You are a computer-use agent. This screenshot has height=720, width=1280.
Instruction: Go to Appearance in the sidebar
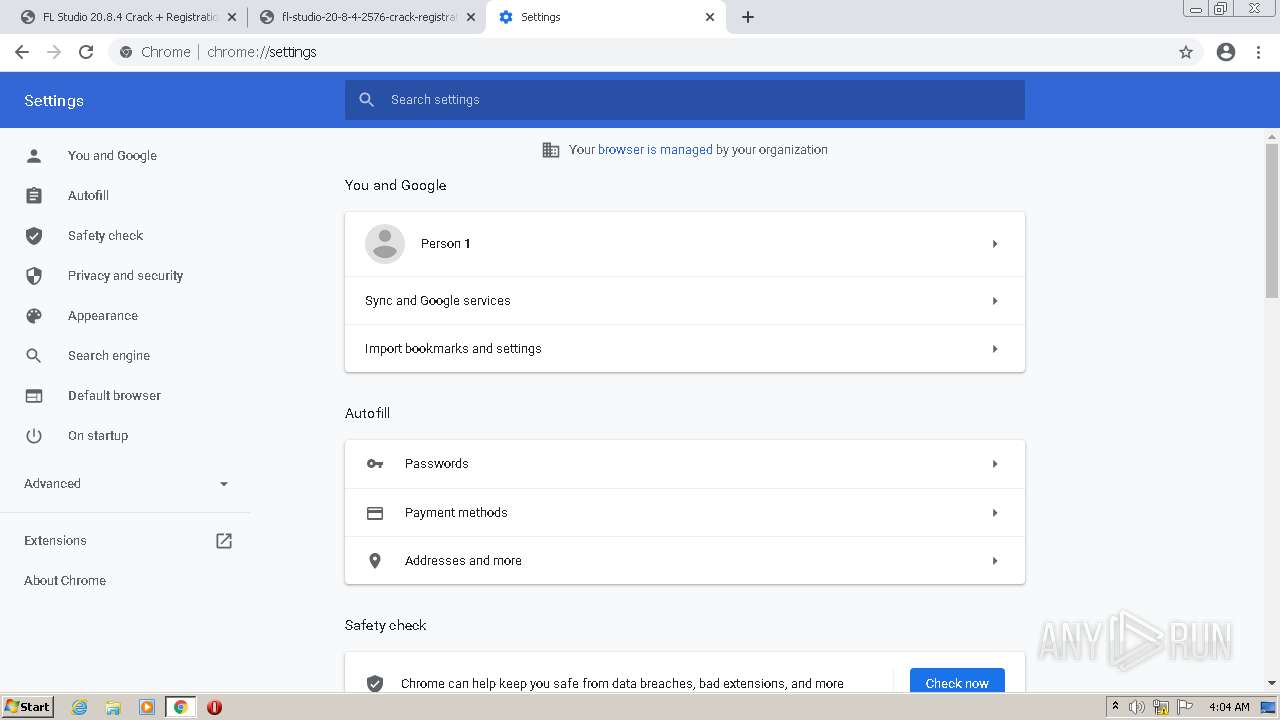coord(103,315)
